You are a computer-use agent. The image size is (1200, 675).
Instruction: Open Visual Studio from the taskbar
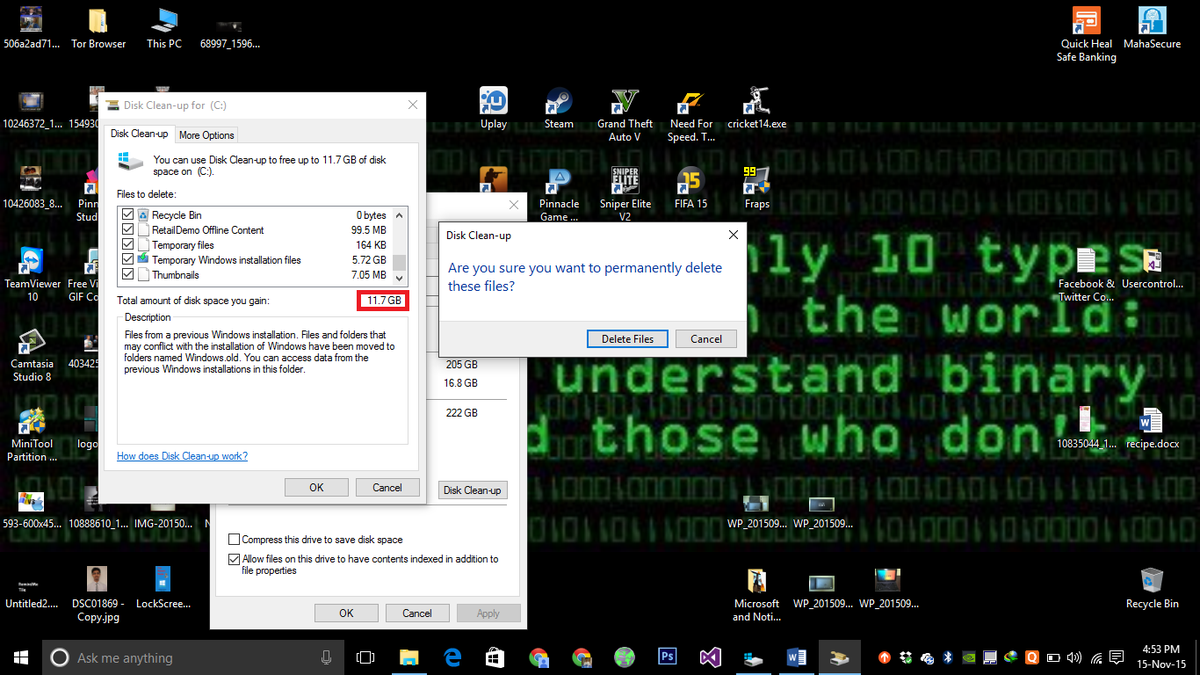point(709,657)
